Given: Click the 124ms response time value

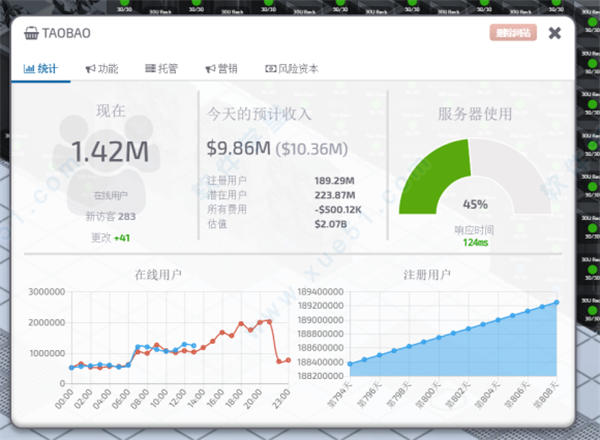Looking at the screenshot, I should pyautogui.click(x=475, y=243).
